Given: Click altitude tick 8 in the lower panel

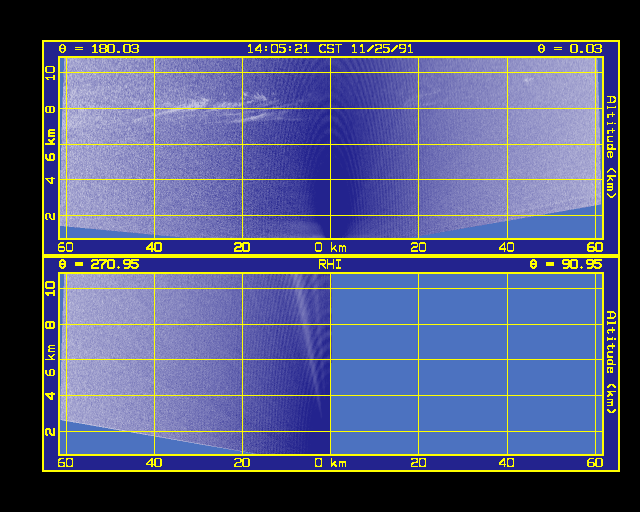Looking at the screenshot, I should click(x=50, y=325).
